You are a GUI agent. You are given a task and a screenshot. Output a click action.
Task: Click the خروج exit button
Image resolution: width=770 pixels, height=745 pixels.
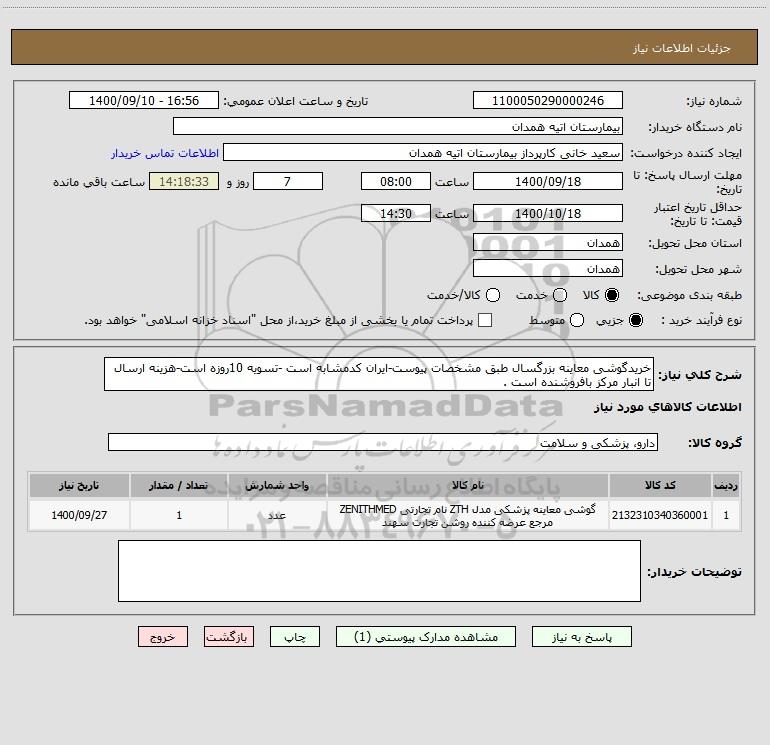pos(163,636)
